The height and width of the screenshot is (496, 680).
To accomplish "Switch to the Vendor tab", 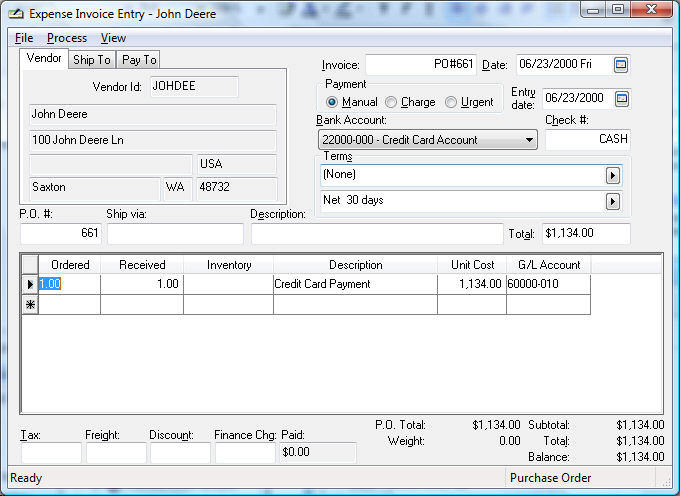I will tap(44, 58).
